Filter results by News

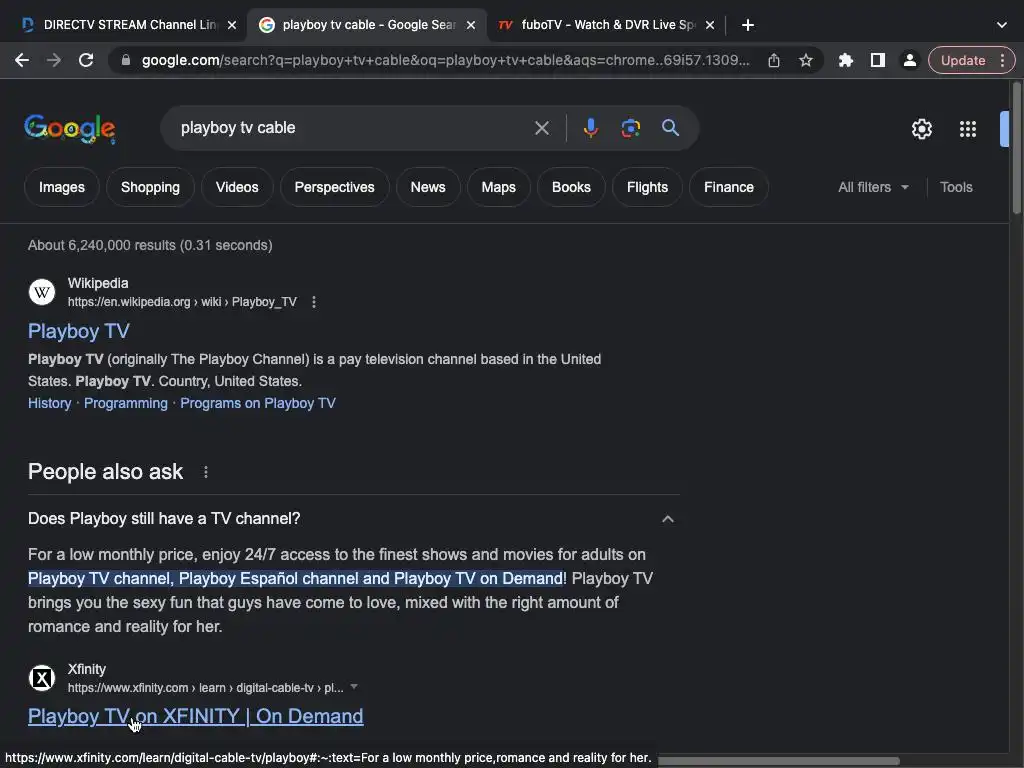[428, 187]
